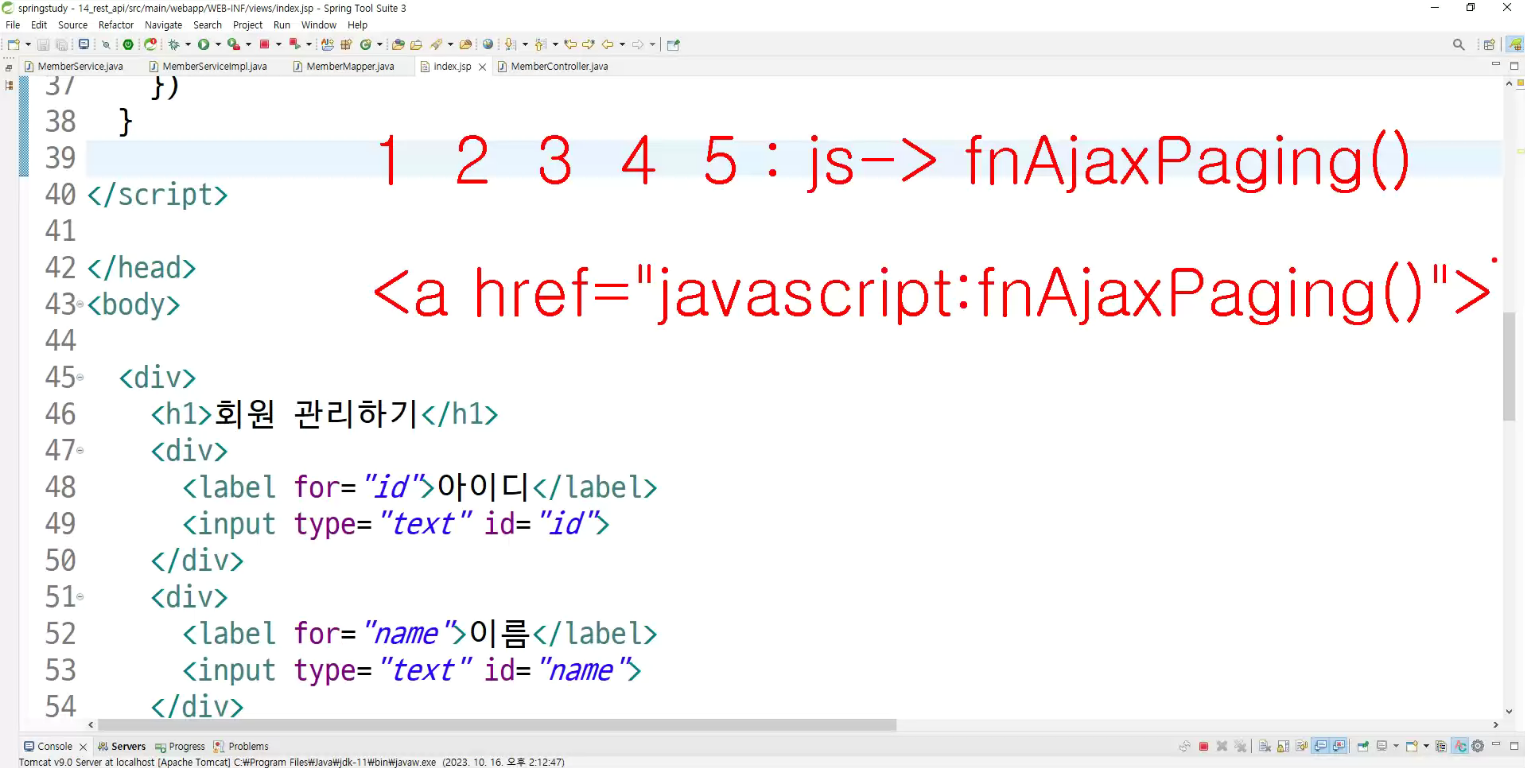Click Remove All Terminated Launches icon
The height and width of the screenshot is (768, 1525).
(x=1241, y=746)
